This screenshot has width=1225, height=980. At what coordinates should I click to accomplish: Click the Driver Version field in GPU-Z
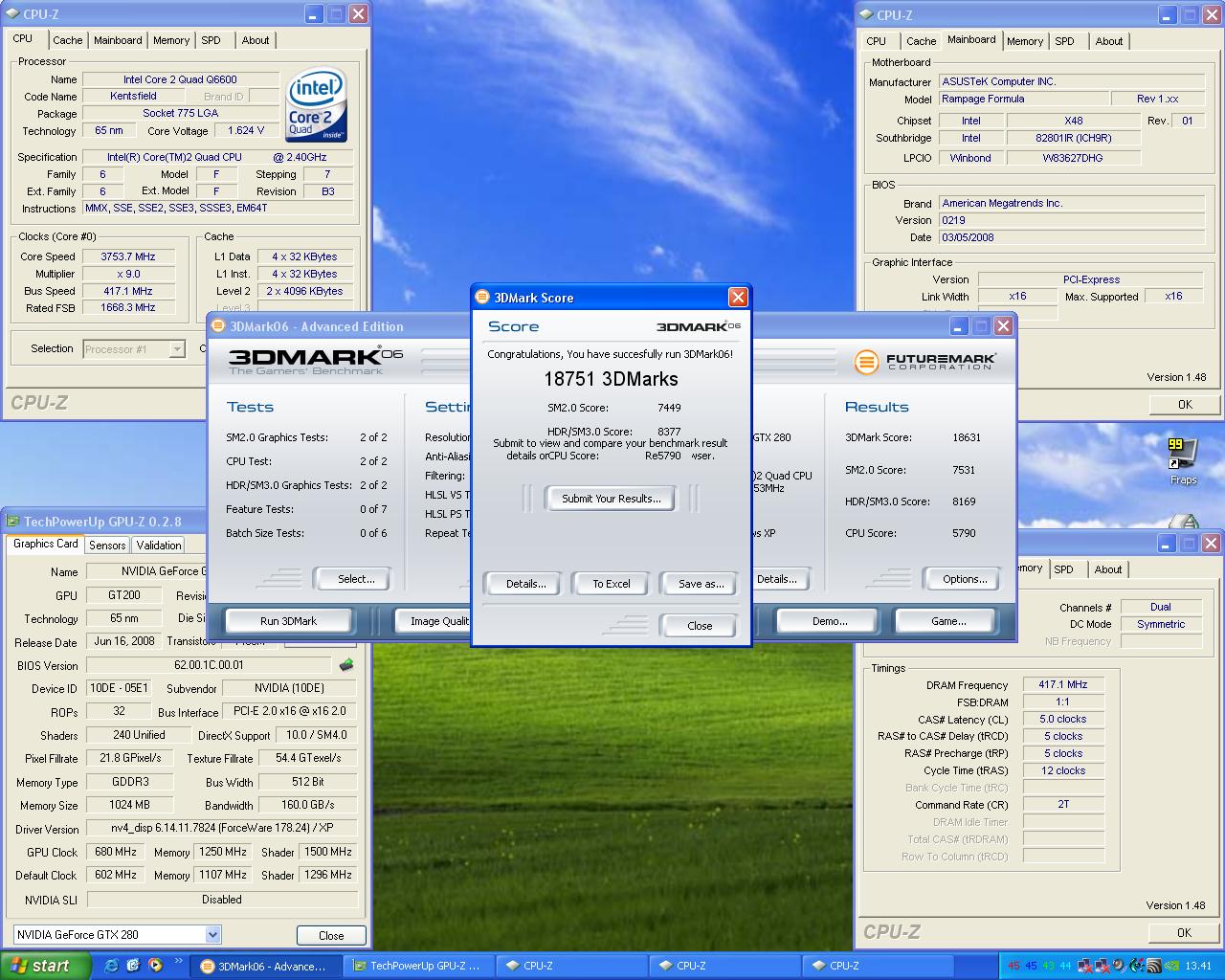[222, 828]
